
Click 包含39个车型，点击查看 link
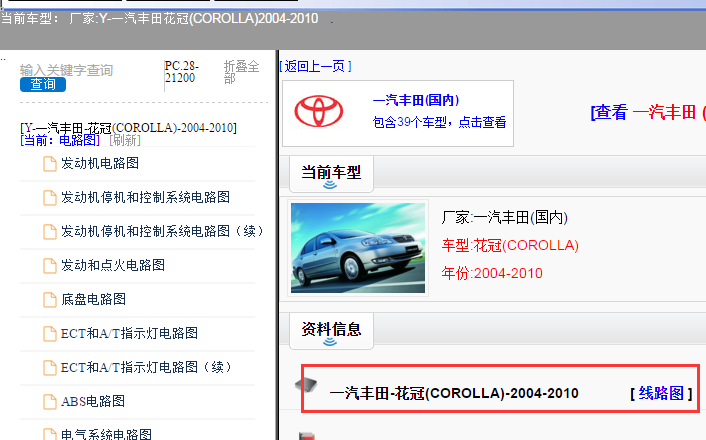click(439, 122)
